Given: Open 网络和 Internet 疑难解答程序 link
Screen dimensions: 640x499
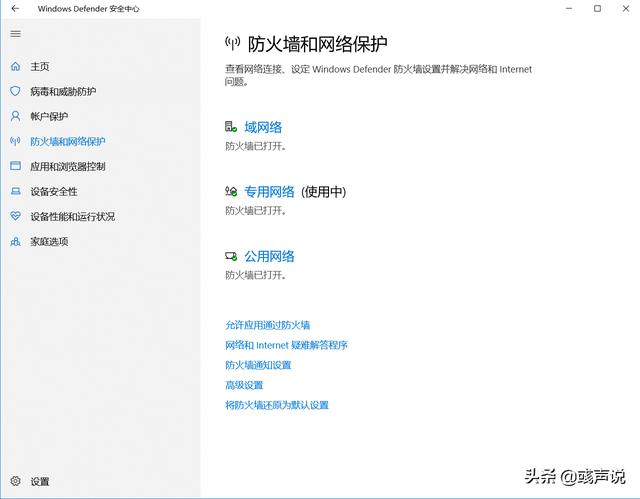Looking at the screenshot, I should coord(287,345).
